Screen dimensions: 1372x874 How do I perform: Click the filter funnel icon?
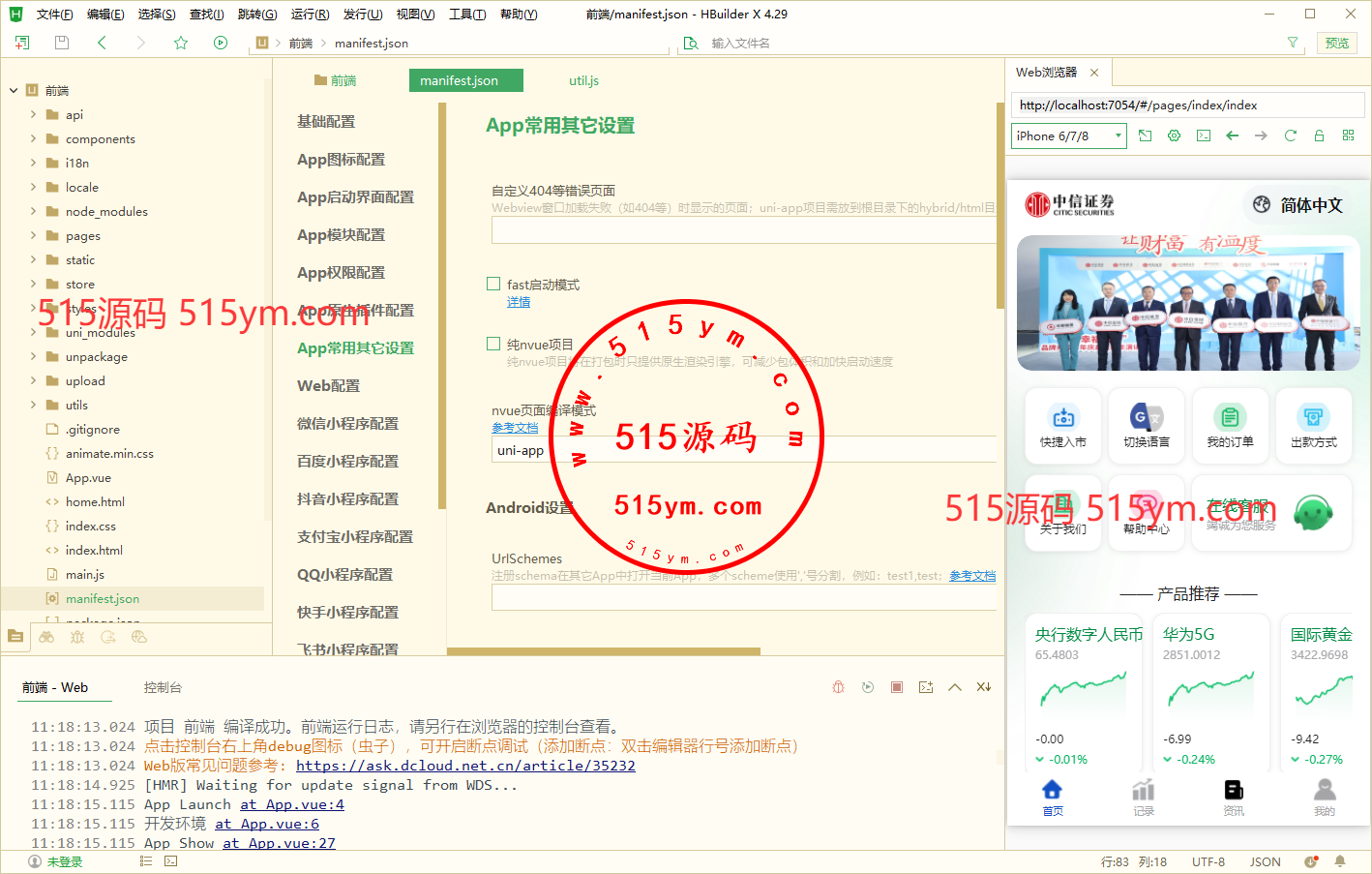(1293, 43)
